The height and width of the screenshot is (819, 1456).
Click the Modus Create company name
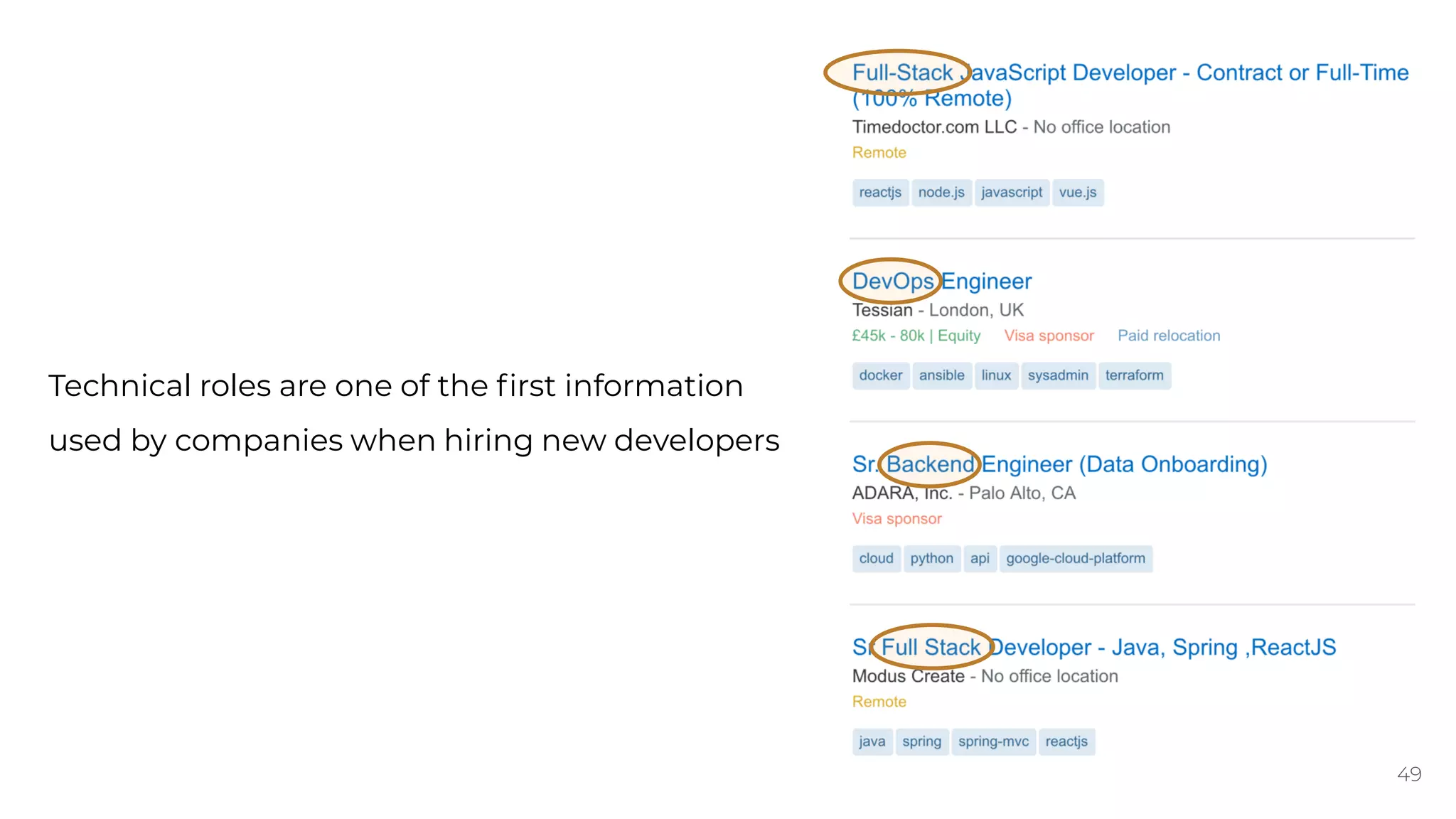pyautogui.click(x=908, y=676)
